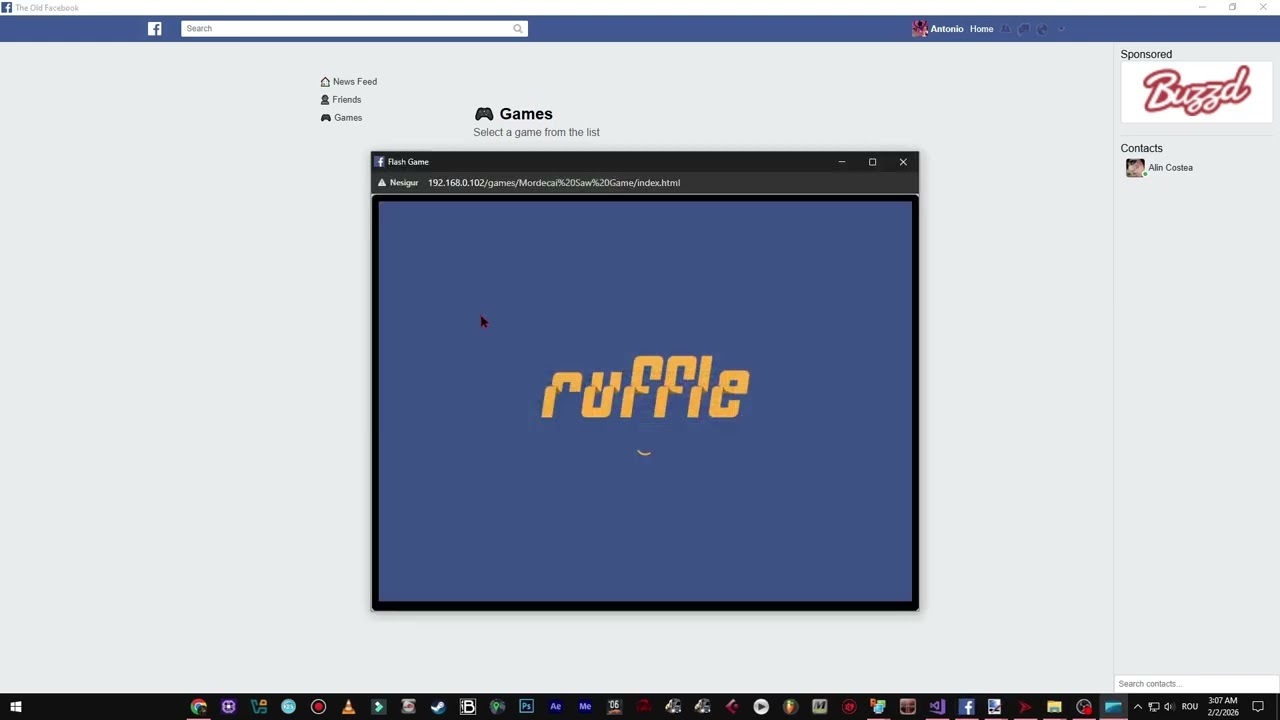This screenshot has height=720, width=1280.
Task: Open VLC media player from the taskbar
Action: click(x=348, y=707)
